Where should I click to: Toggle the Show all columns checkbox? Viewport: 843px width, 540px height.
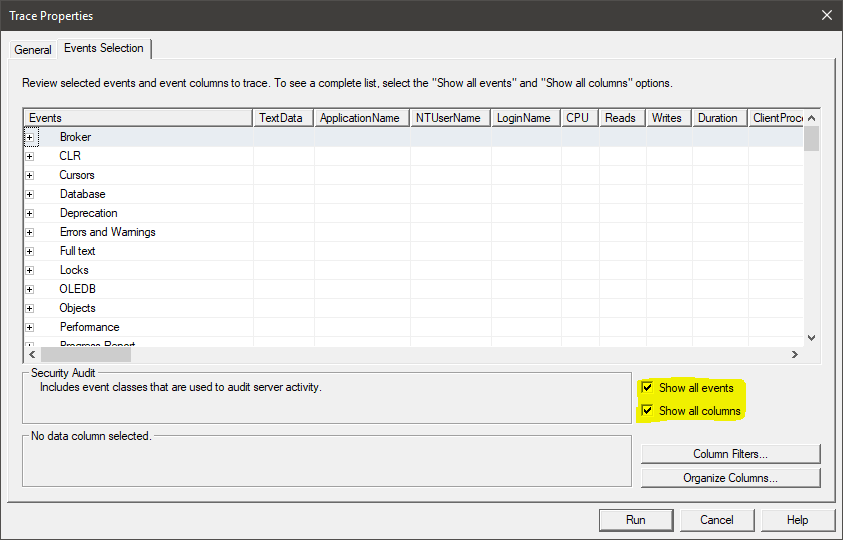click(x=648, y=411)
